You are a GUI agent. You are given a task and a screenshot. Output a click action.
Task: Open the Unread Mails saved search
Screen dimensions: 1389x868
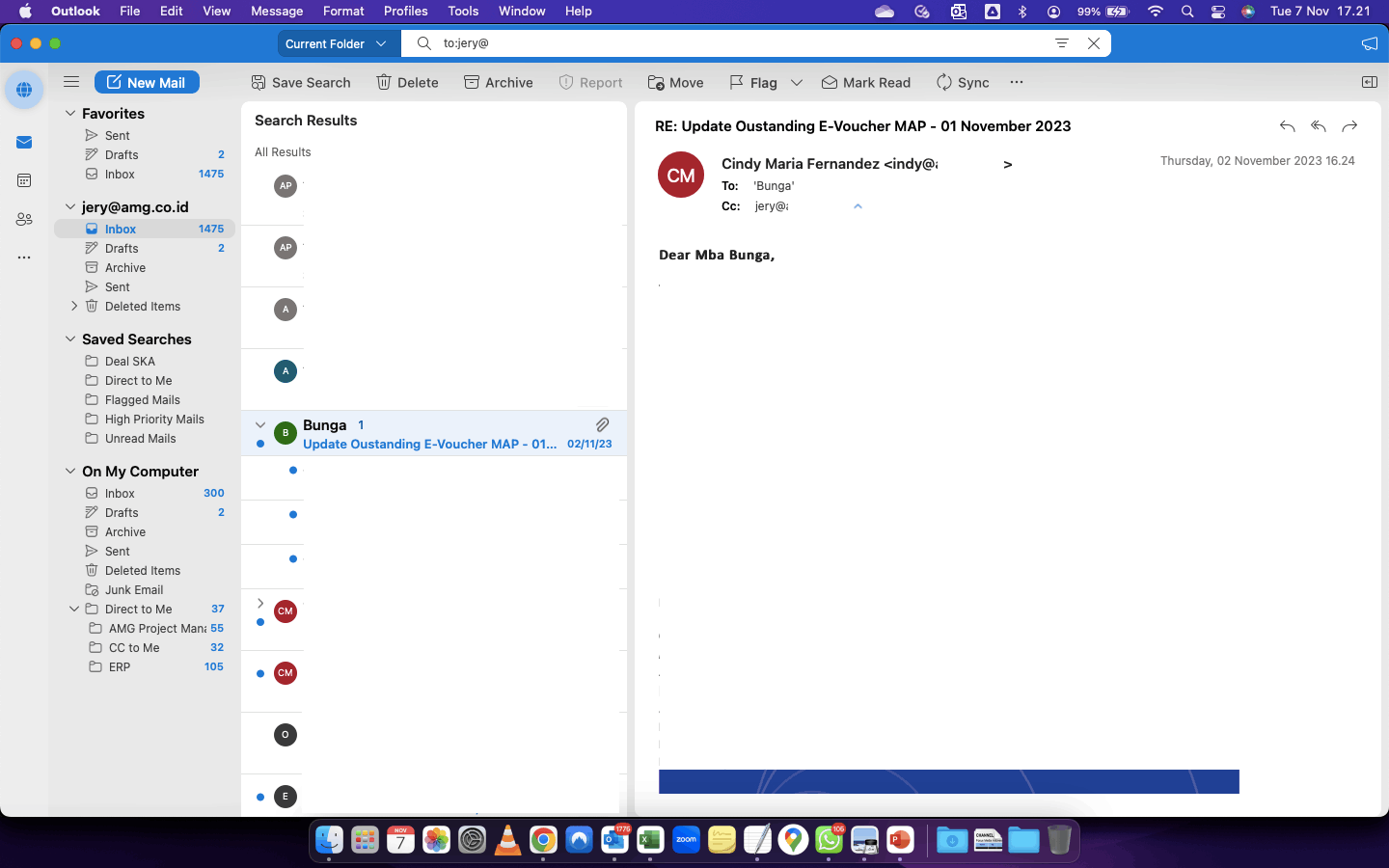point(145,438)
